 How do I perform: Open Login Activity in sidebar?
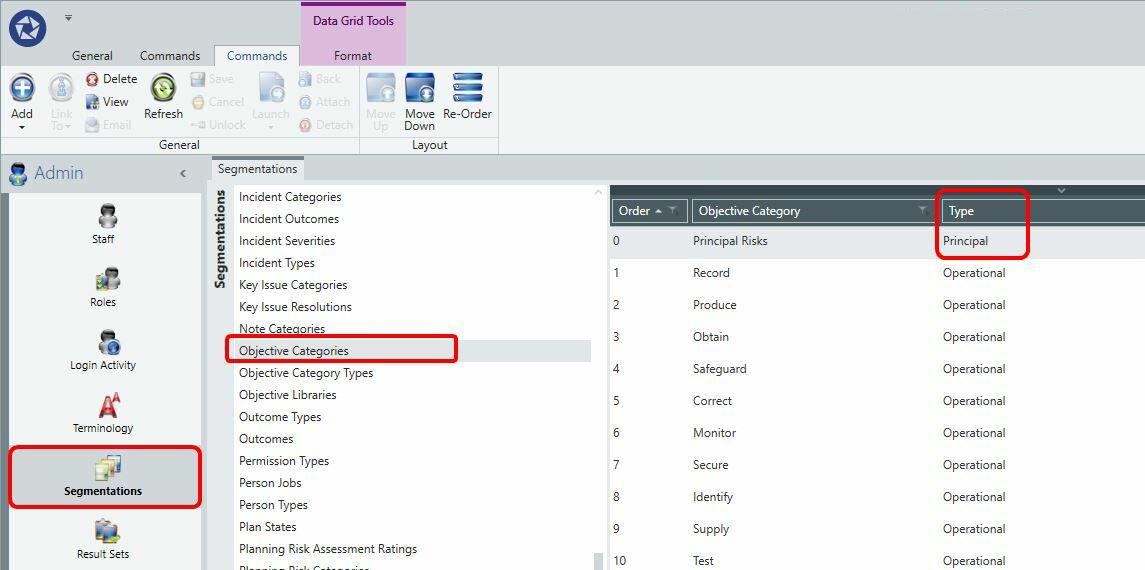click(x=103, y=350)
